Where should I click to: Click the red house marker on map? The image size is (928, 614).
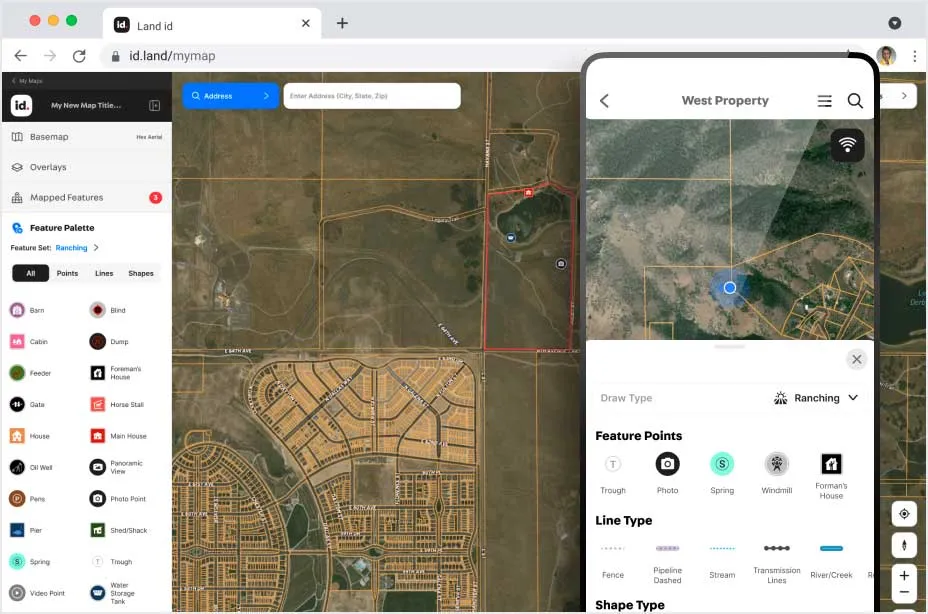coord(528,192)
